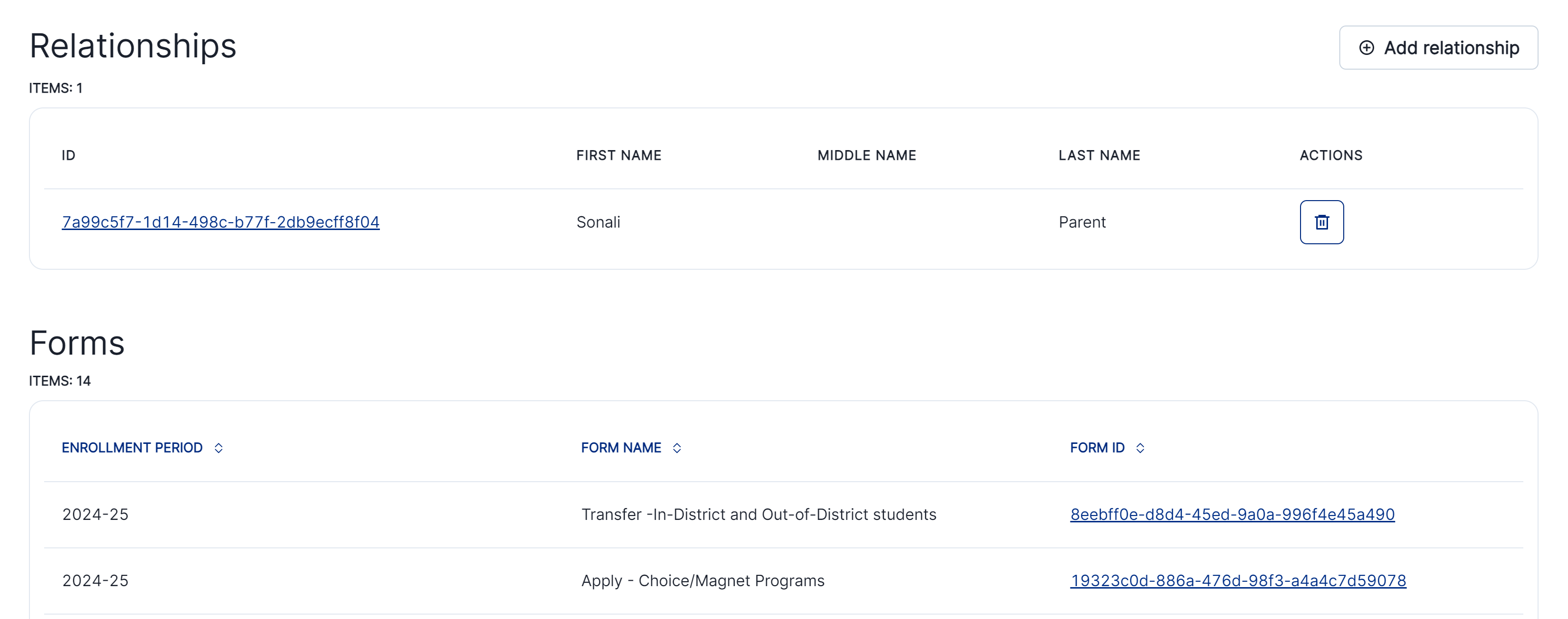Open relationship ID link starting 7a99c5f7
Screen dimensions: 1568x619
[220, 222]
